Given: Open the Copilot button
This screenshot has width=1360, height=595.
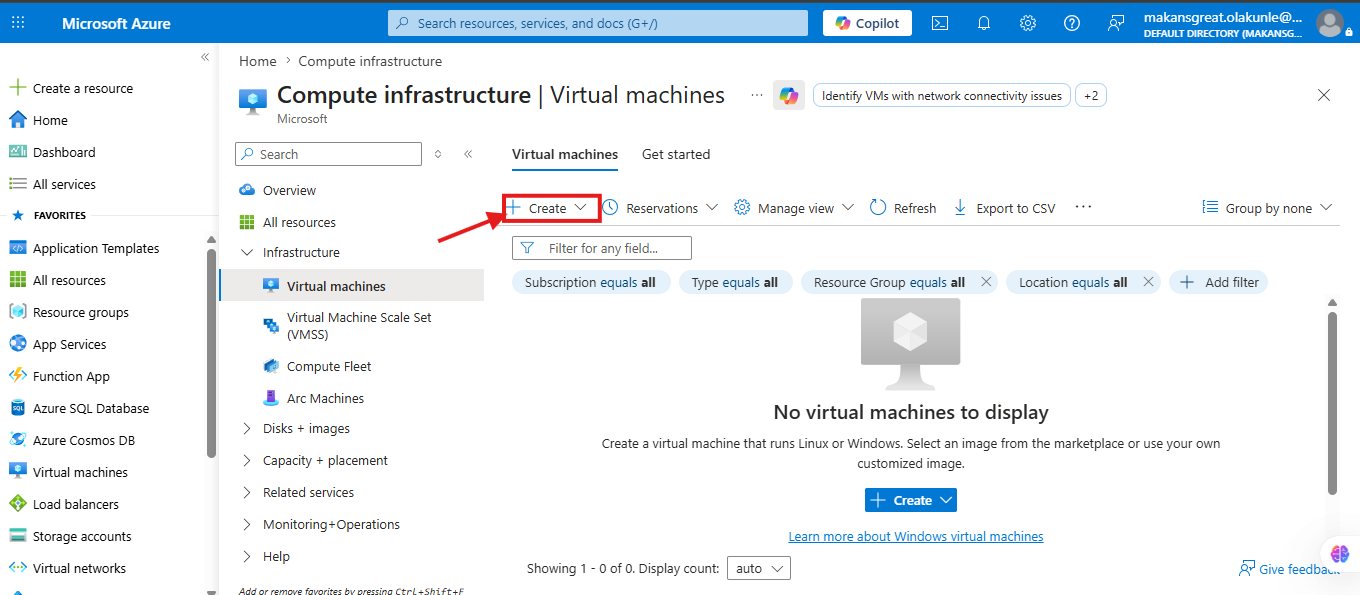Looking at the screenshot, I should pyautogui.click(x=868, y=23).
